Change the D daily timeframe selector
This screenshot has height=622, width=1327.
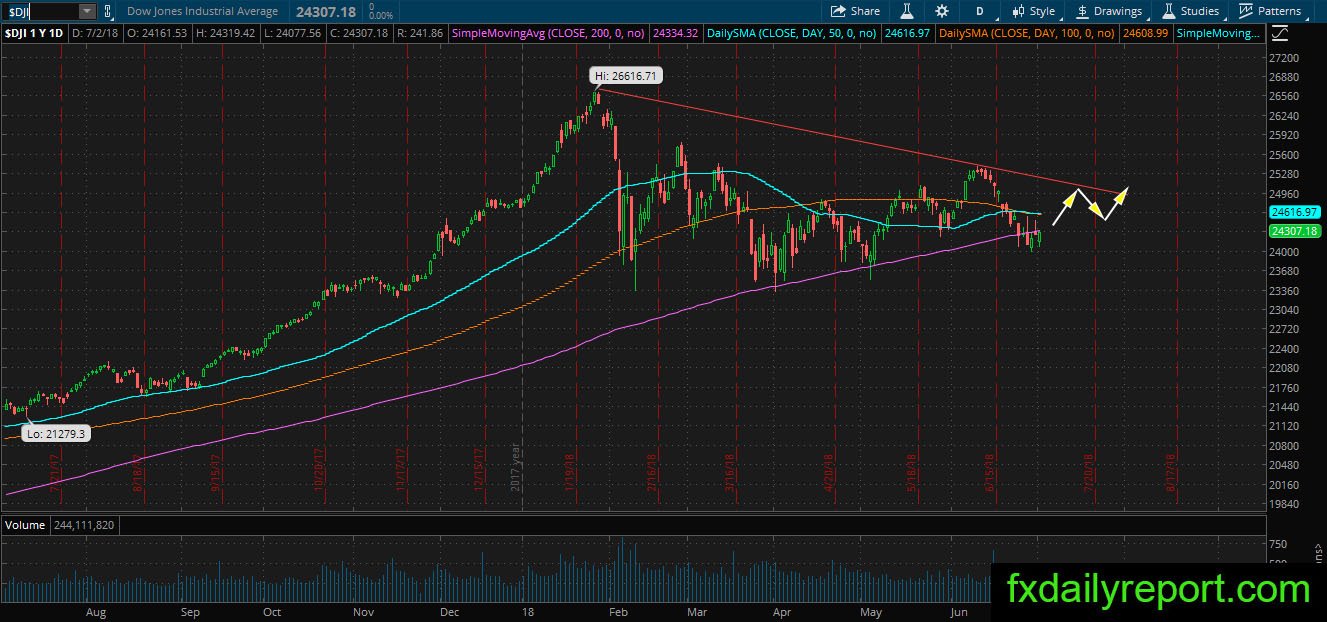(x=980, y=11)
